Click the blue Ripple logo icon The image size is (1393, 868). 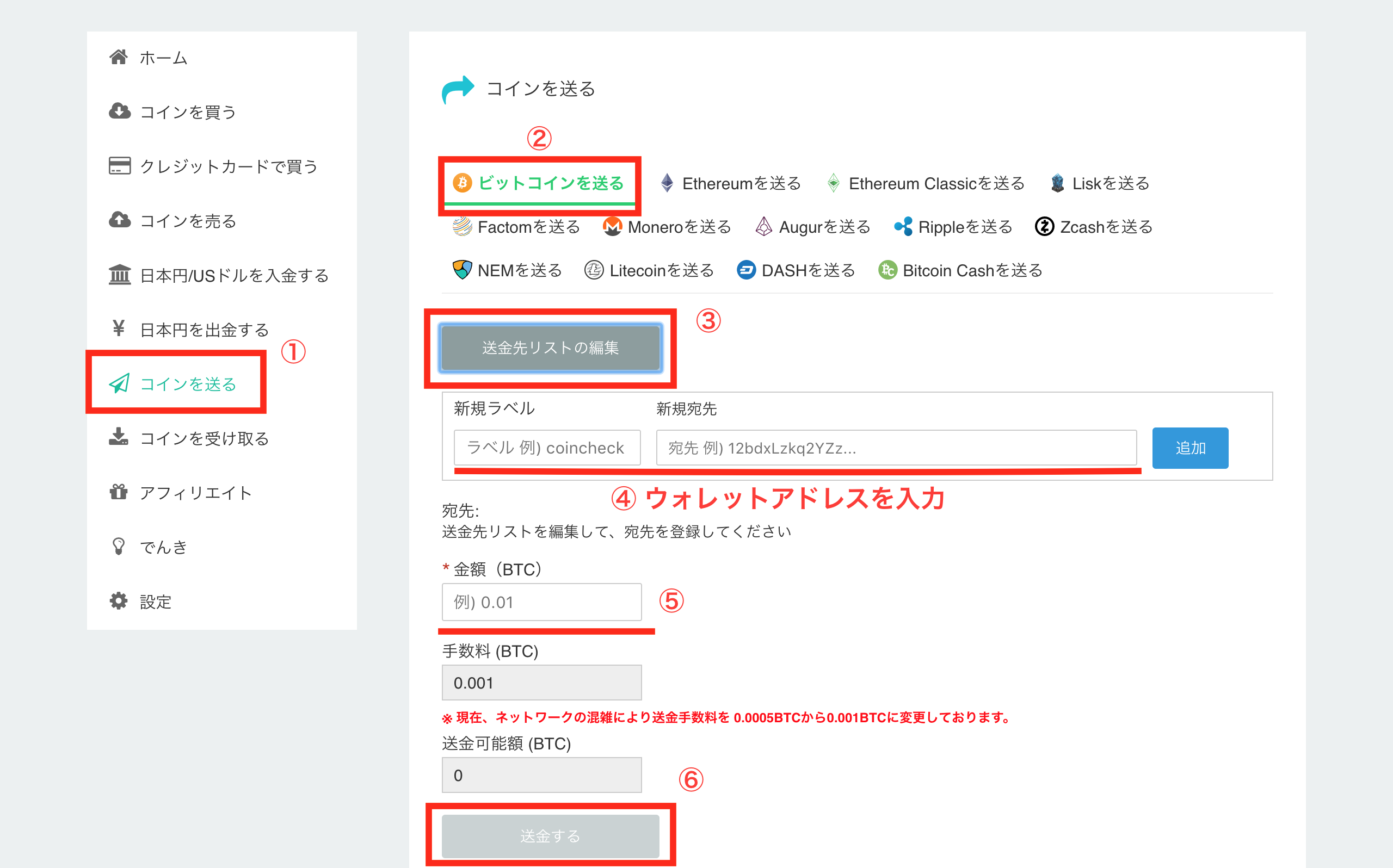pos(903,226)
